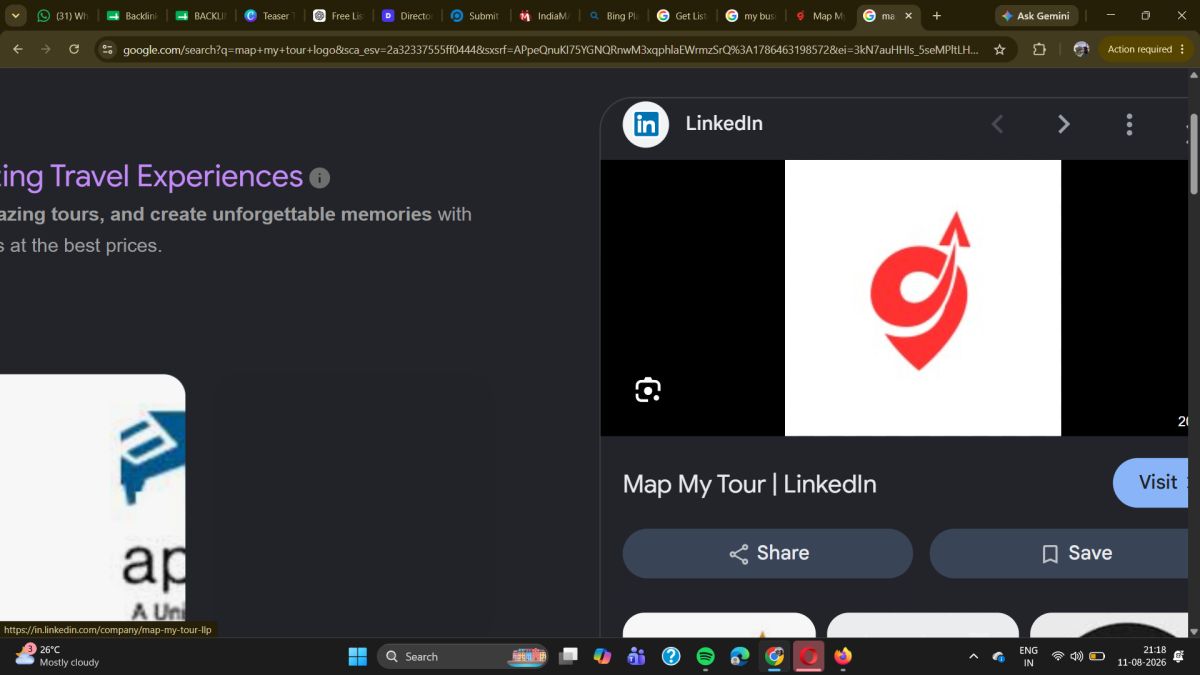Go back to previous page
The height and width of the screenshot is (675, 1200).
[x=18, y=49]
